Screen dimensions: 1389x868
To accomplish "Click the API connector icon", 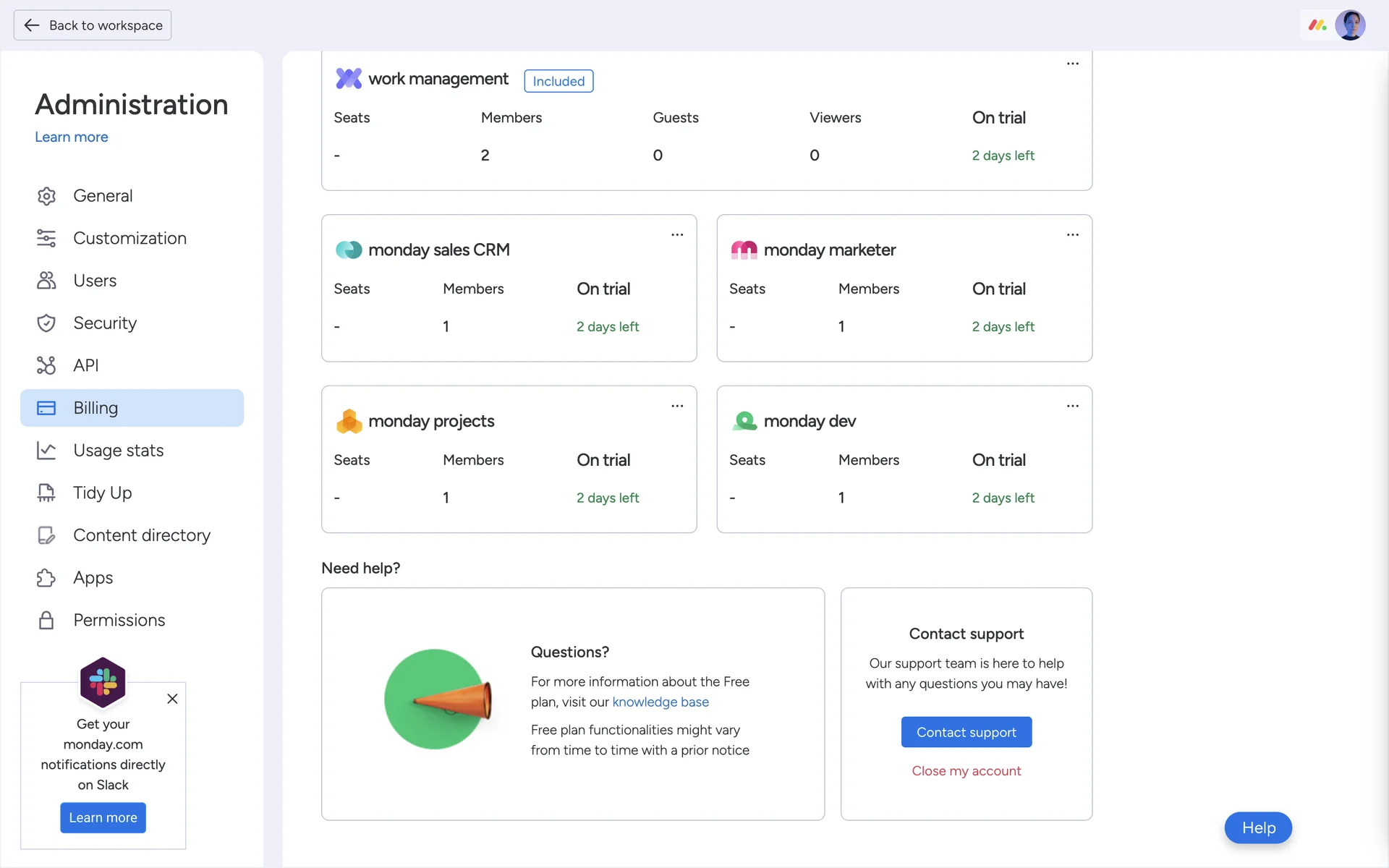I will [46, 365].
